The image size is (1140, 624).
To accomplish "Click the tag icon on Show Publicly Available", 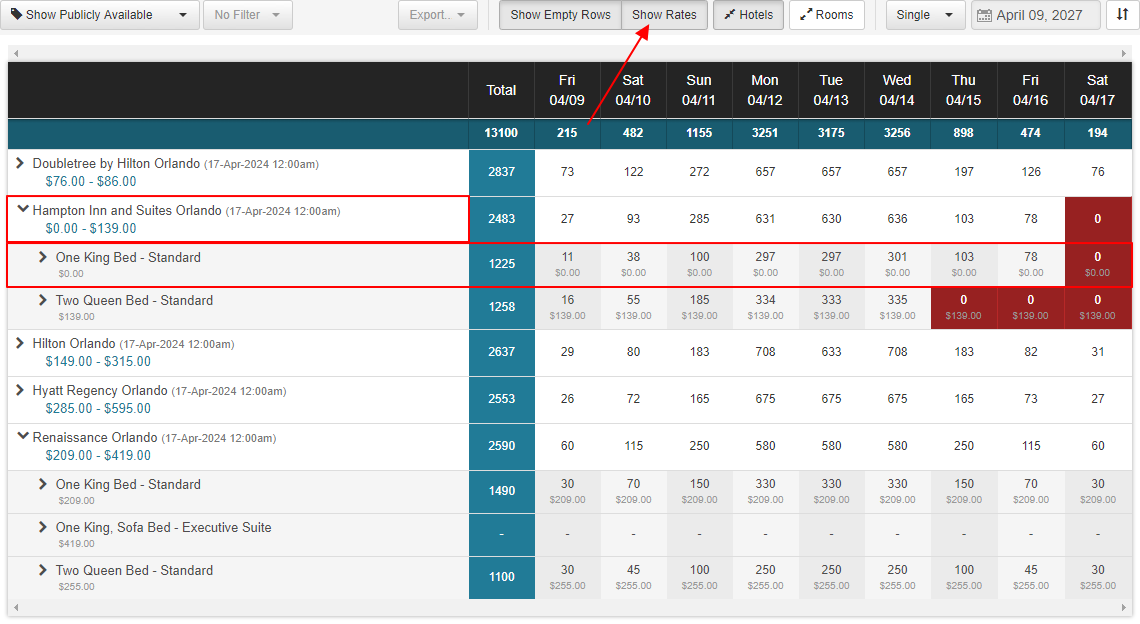I will (x=16, y=15).
